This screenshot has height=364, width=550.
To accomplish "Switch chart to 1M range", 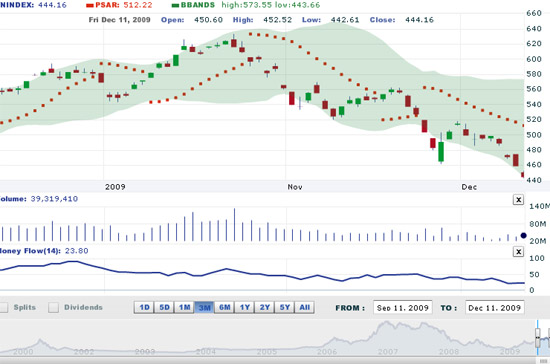I will pos(184,308).
